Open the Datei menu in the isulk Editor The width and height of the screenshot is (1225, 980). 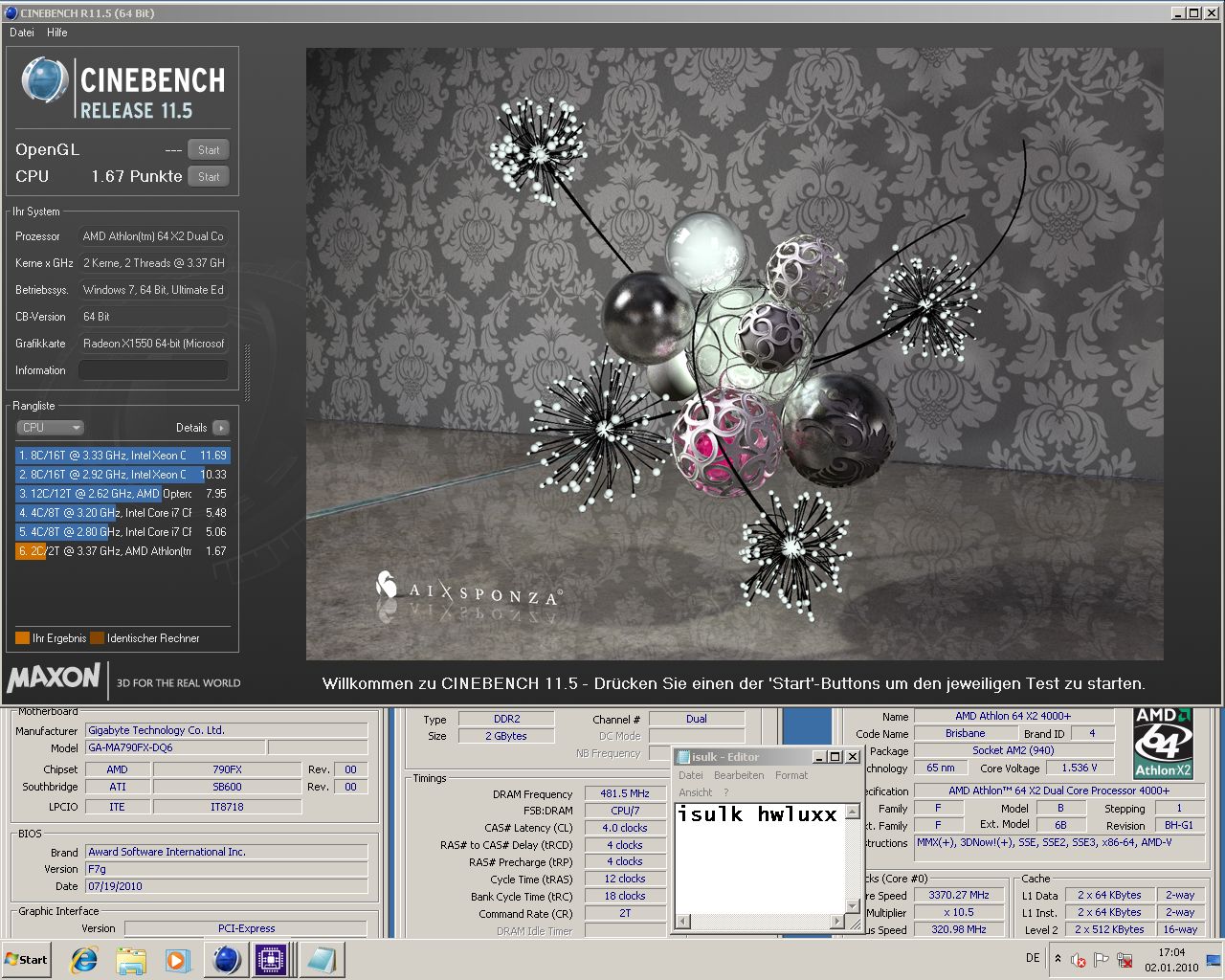(691, 775)
